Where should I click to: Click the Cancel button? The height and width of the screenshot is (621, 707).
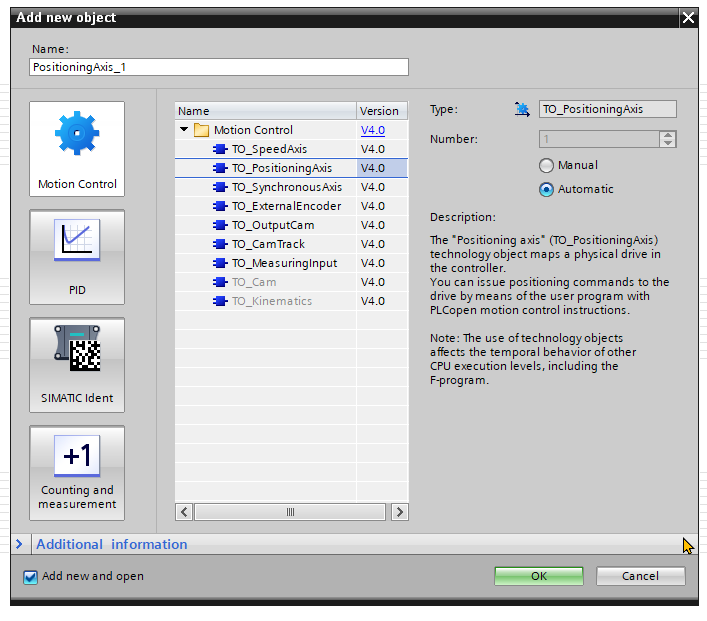(640, 576)
